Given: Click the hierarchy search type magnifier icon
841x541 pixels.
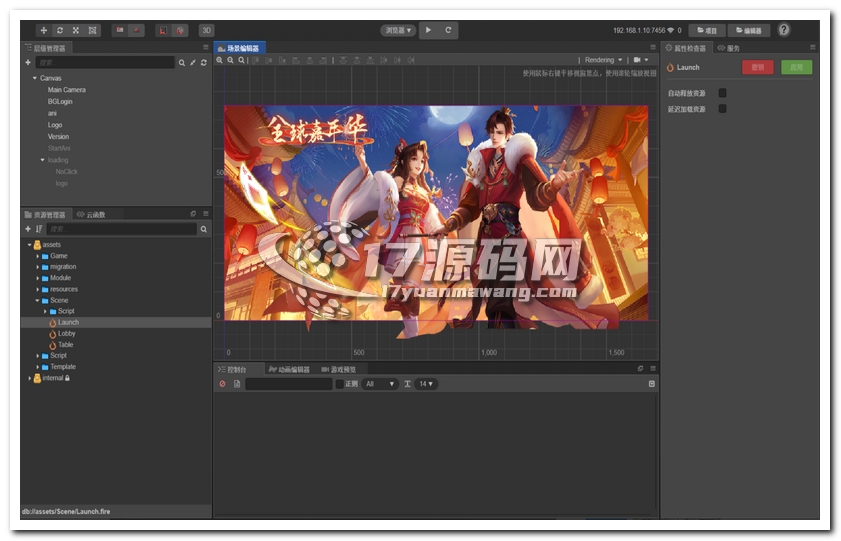Looking at the screenshot, I should [182, 63].
